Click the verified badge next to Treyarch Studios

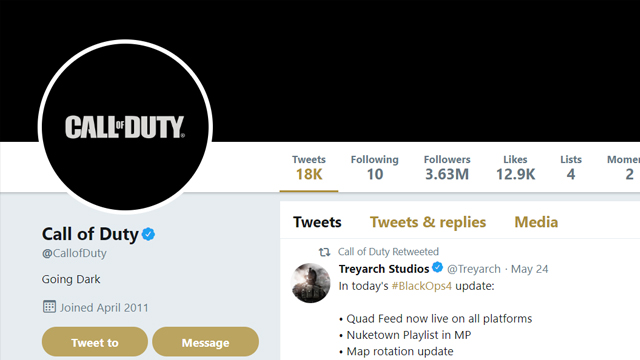438,268
